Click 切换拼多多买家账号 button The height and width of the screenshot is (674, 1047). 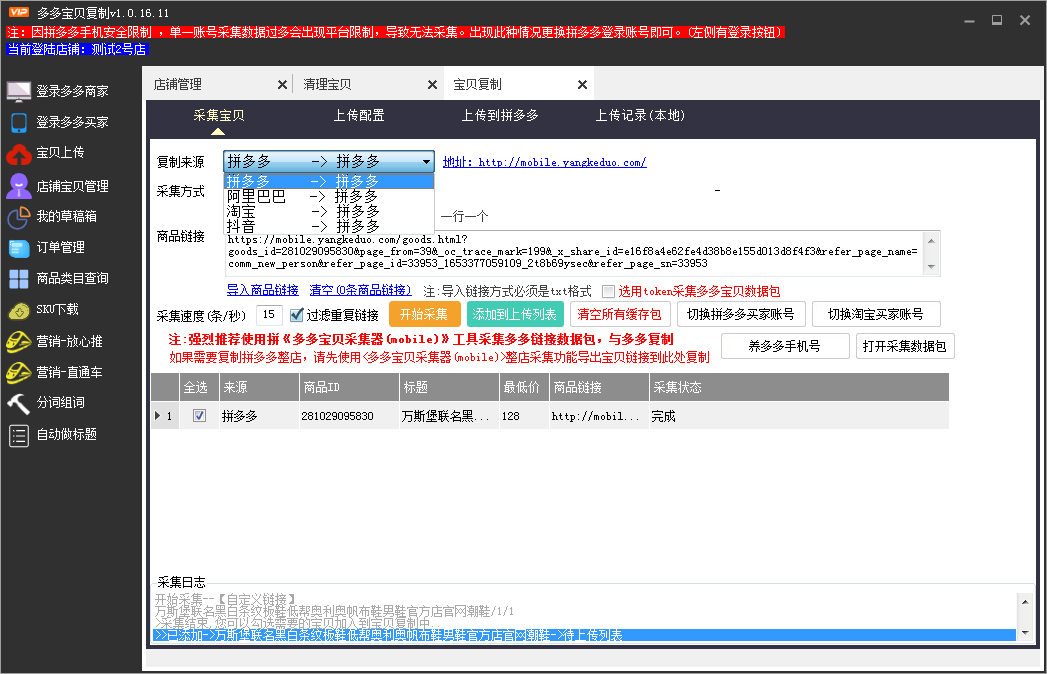(741, 315)
